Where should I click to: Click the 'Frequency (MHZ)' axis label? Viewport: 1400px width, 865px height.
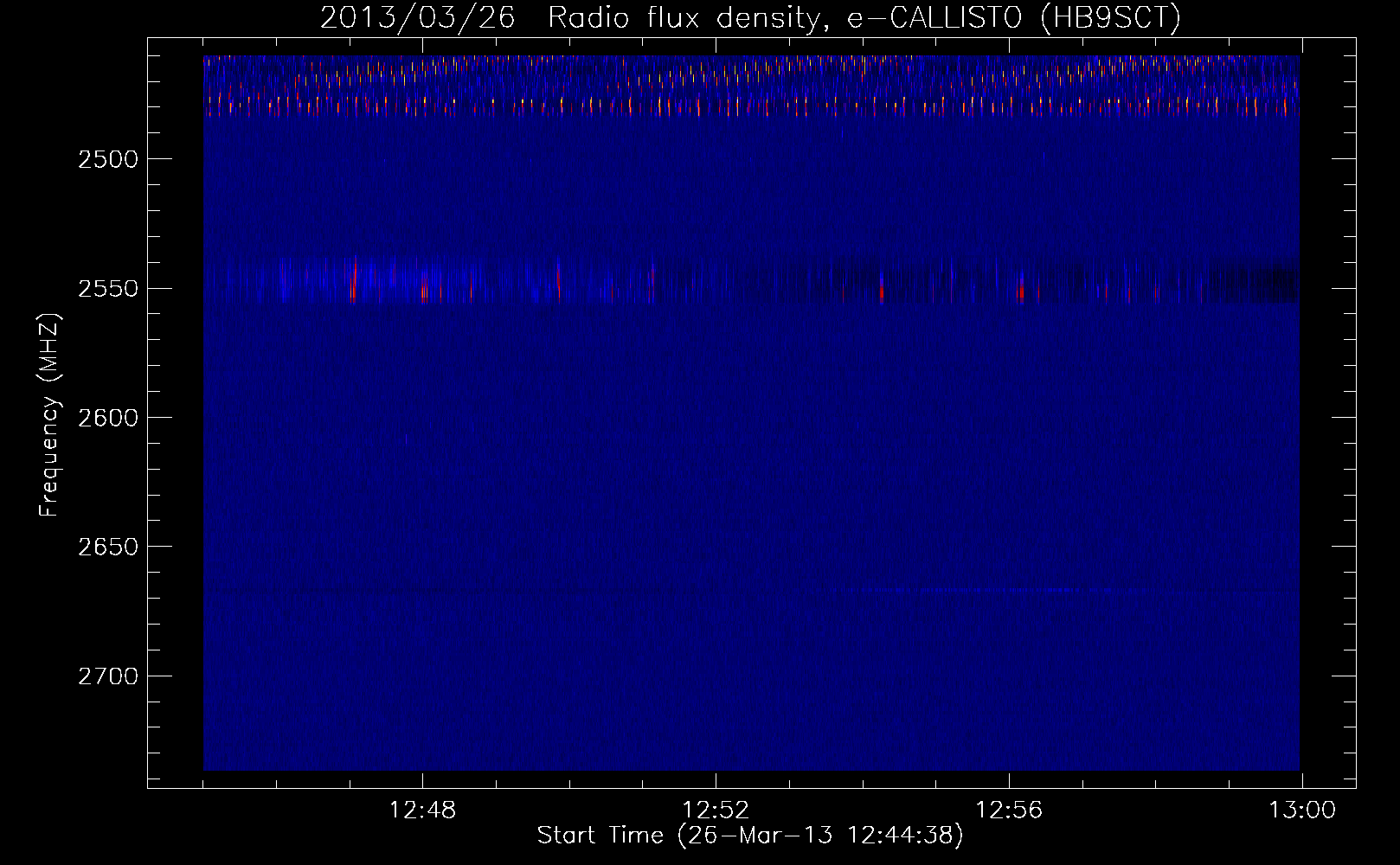[50, 415]
